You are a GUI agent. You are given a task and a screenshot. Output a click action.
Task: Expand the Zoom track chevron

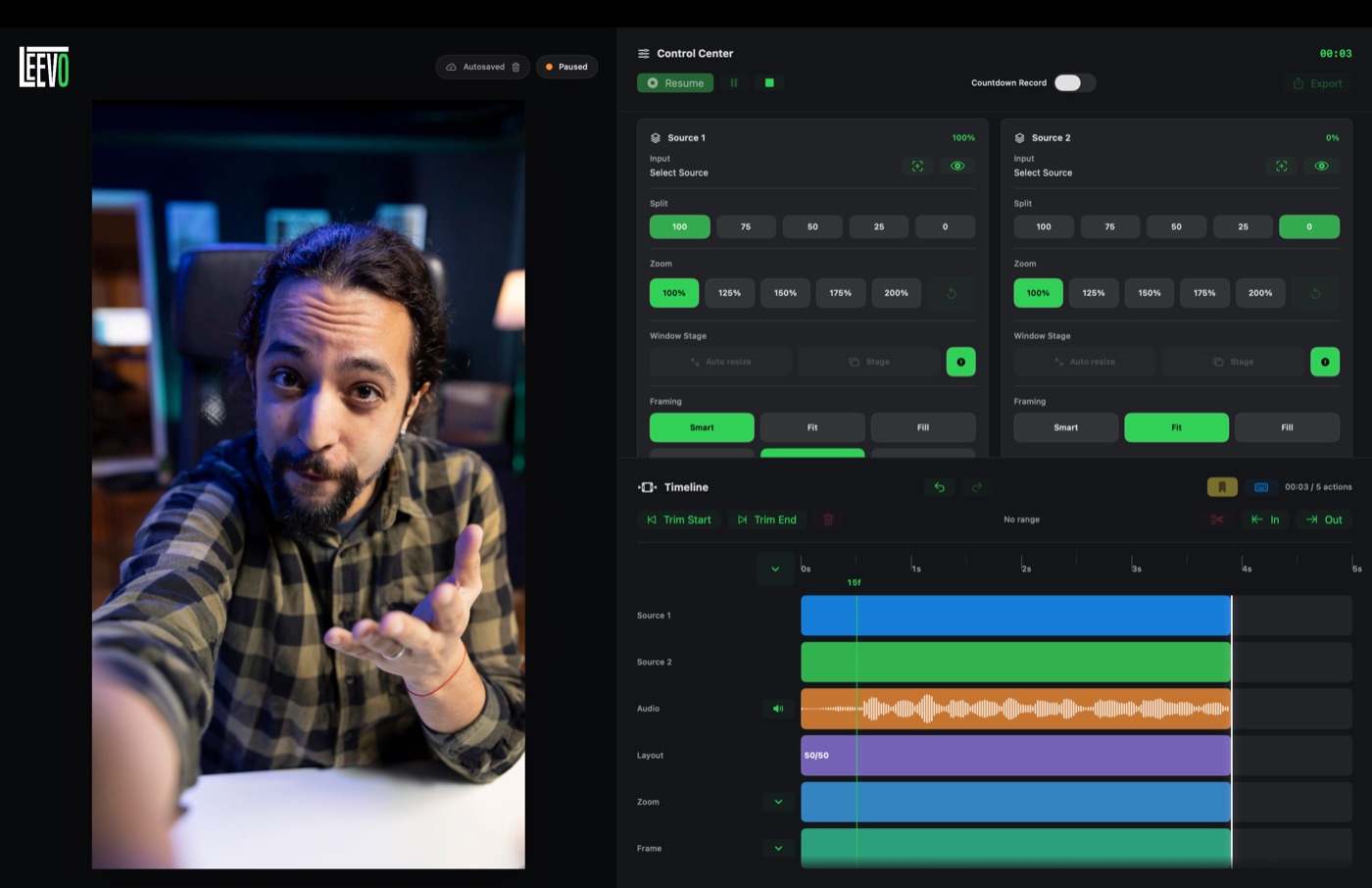(x=778, y=802)
